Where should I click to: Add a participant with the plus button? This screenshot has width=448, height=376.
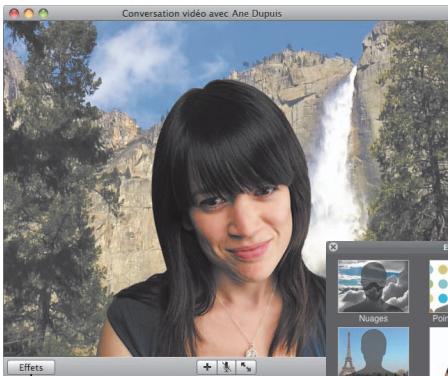[x=207, y=367]
